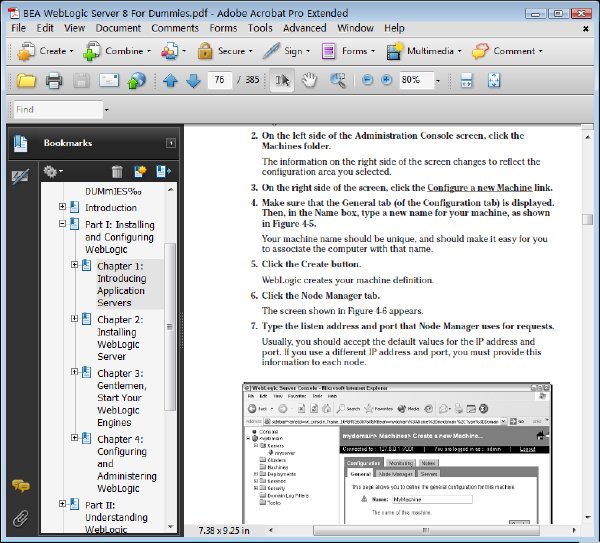
Task: Click the Configure a new Machine link
Action: (479, 188)
